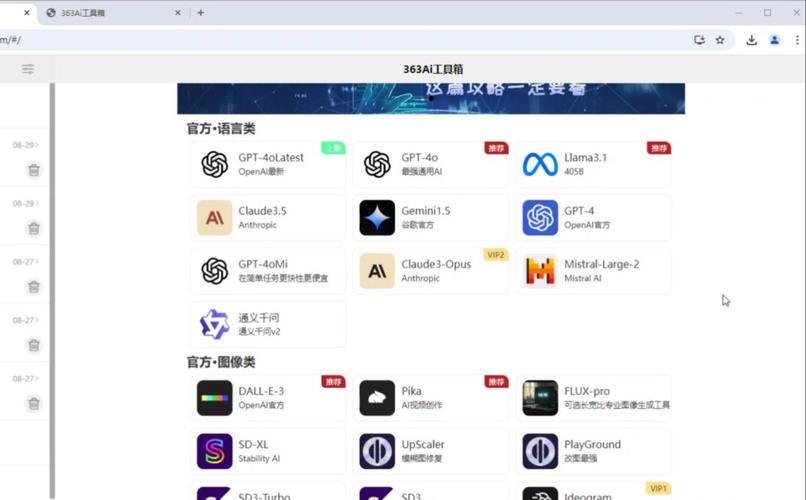Click the sidebar vertical scrollbar
This screenshot has height=500, width=806.
(52, 290)
